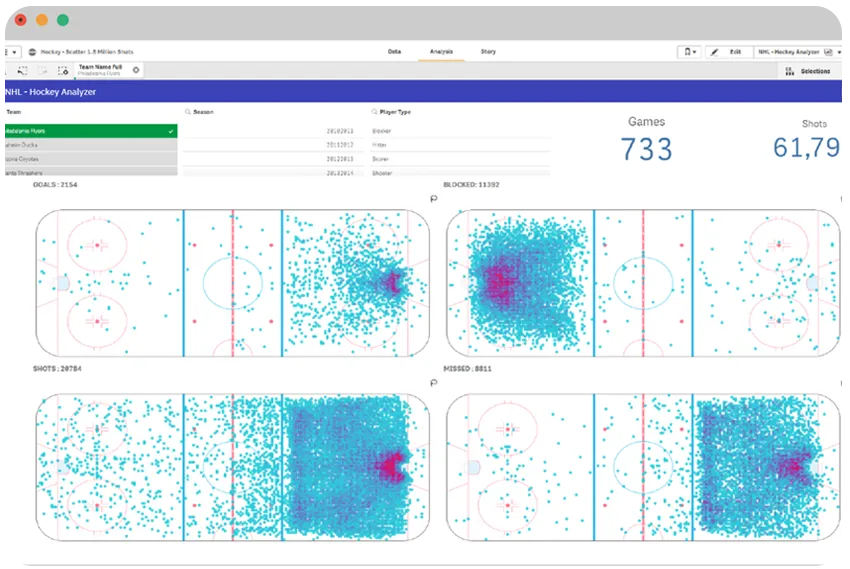Click the step back selection icon
The height and width of the screenshot is (569, 850).
(22, 70)
